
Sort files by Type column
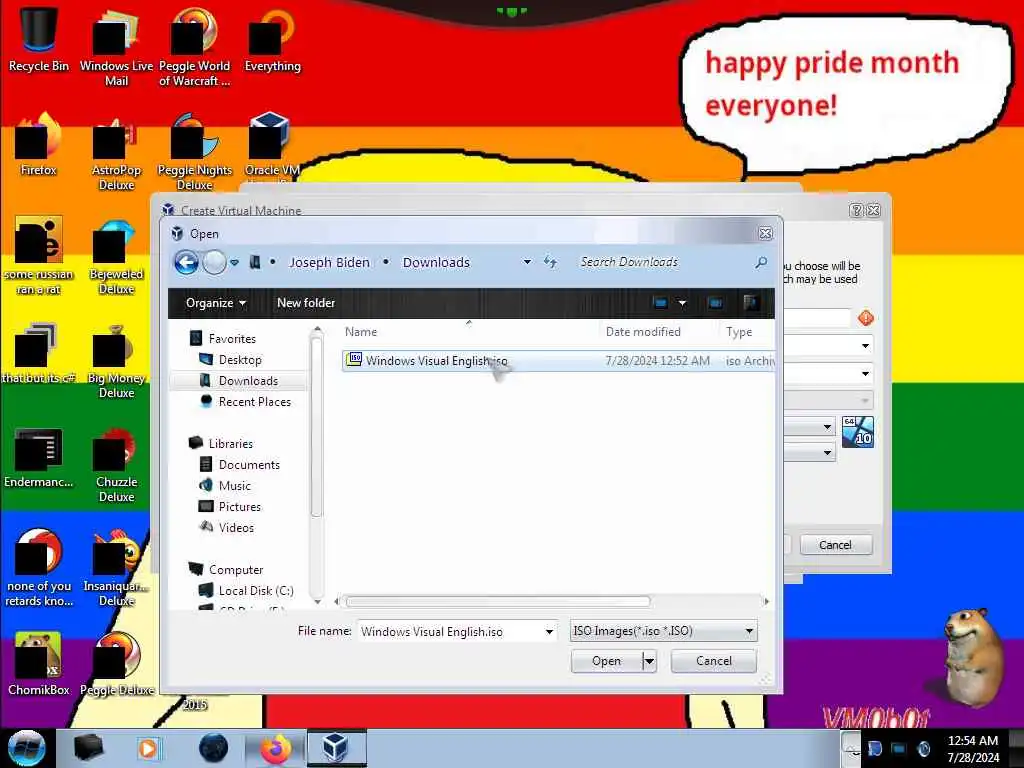(747, 332)
